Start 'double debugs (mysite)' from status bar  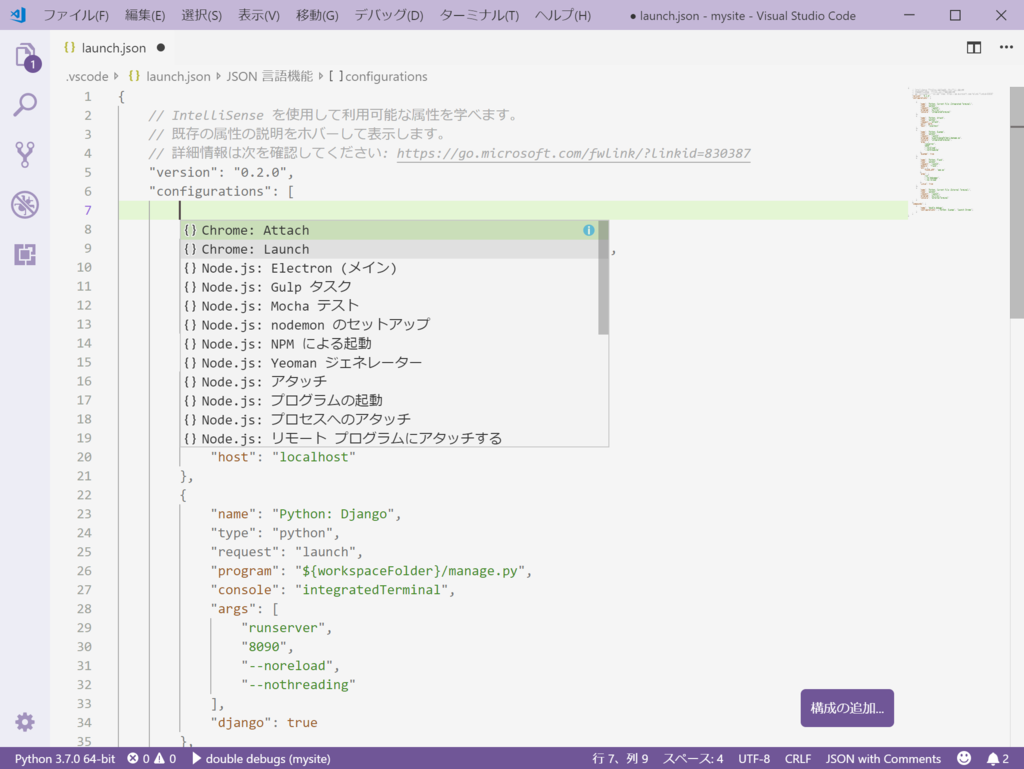tap(261, 759)
